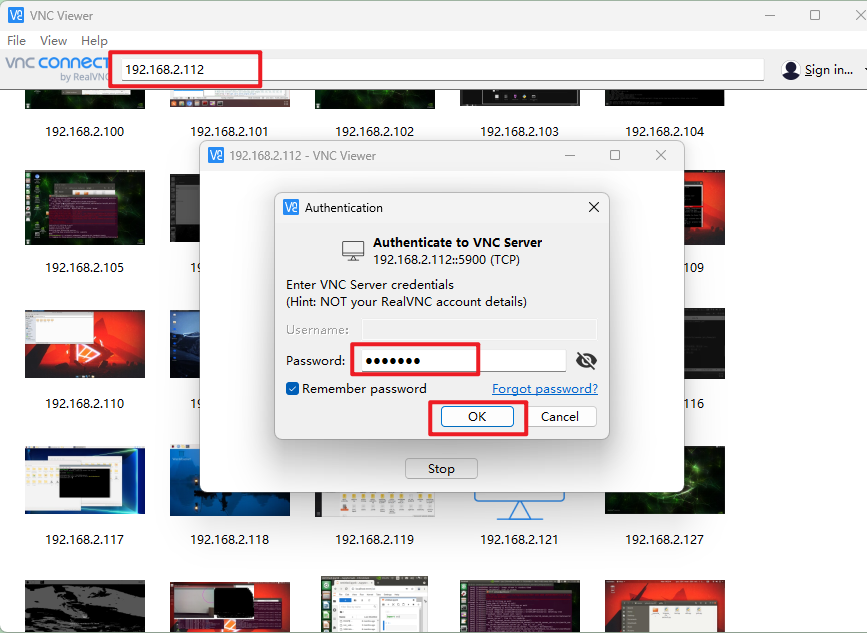Select the 192.168.2.110 thumbnail
The image size is (867, 633).
pos(85,344)
